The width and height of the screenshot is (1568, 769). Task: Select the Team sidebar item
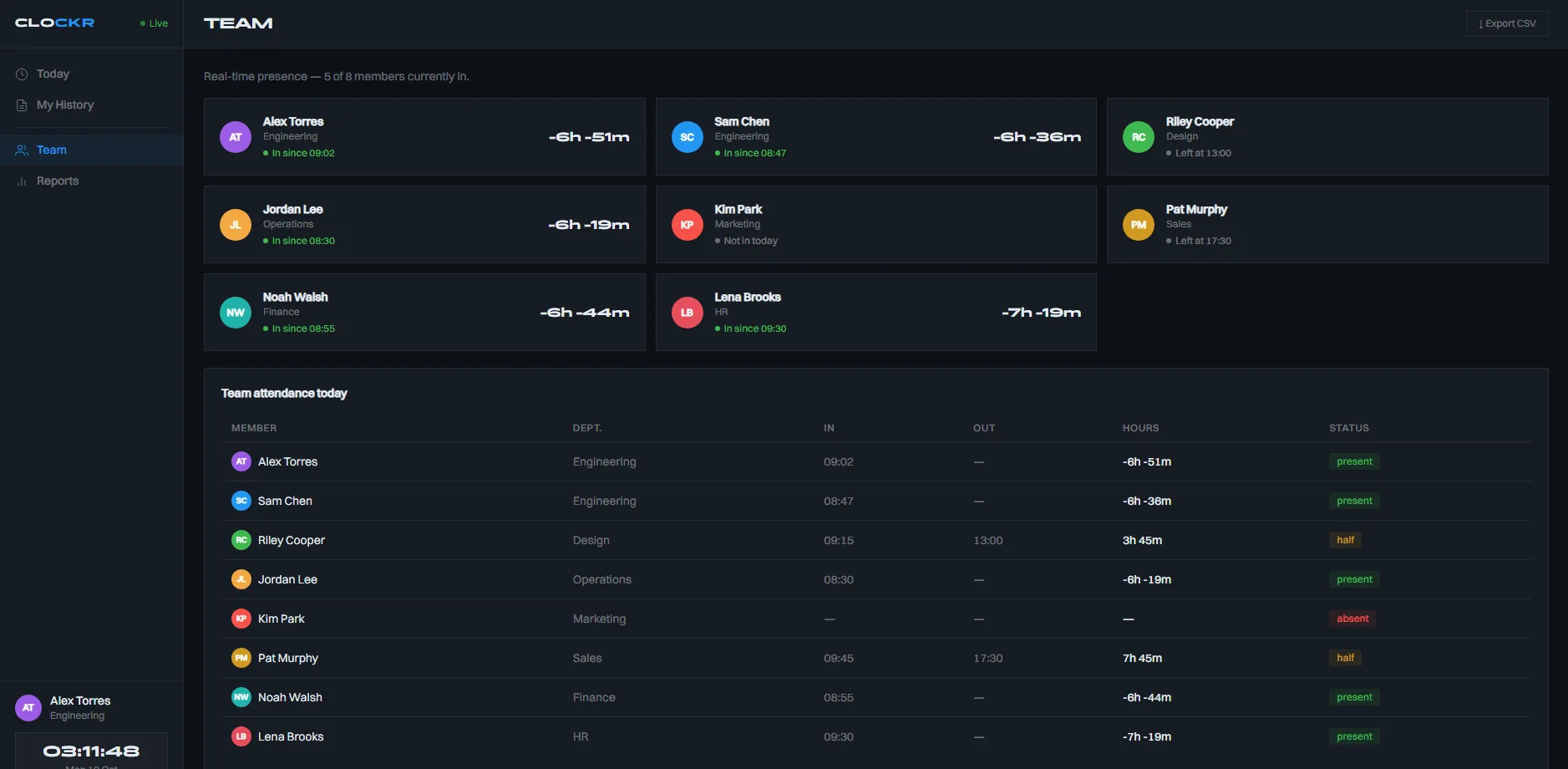pyautogui.click(x=91, y=150)
